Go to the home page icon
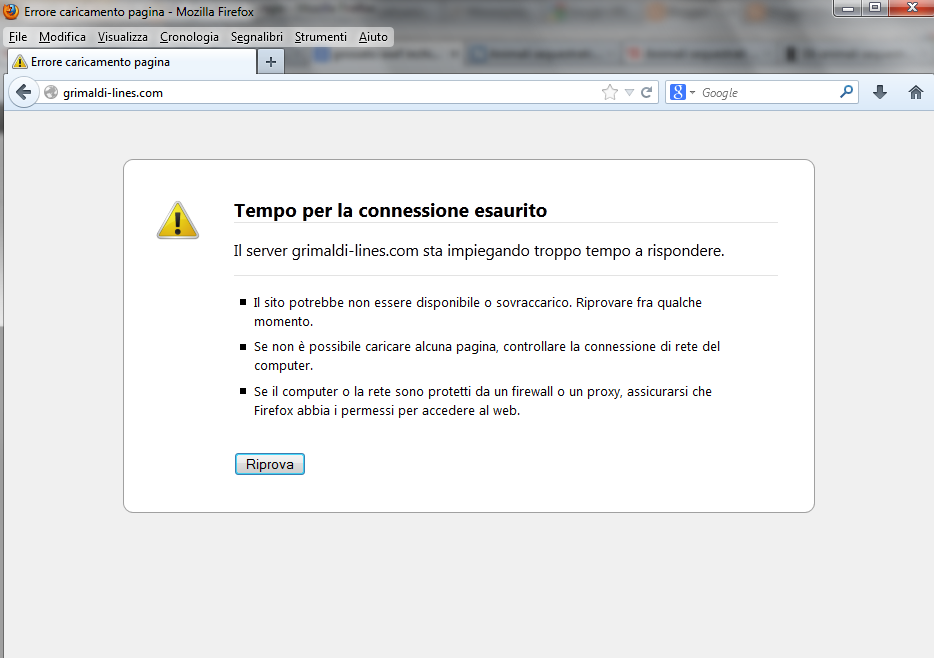The image size is (934, 658). pos(916,92)
